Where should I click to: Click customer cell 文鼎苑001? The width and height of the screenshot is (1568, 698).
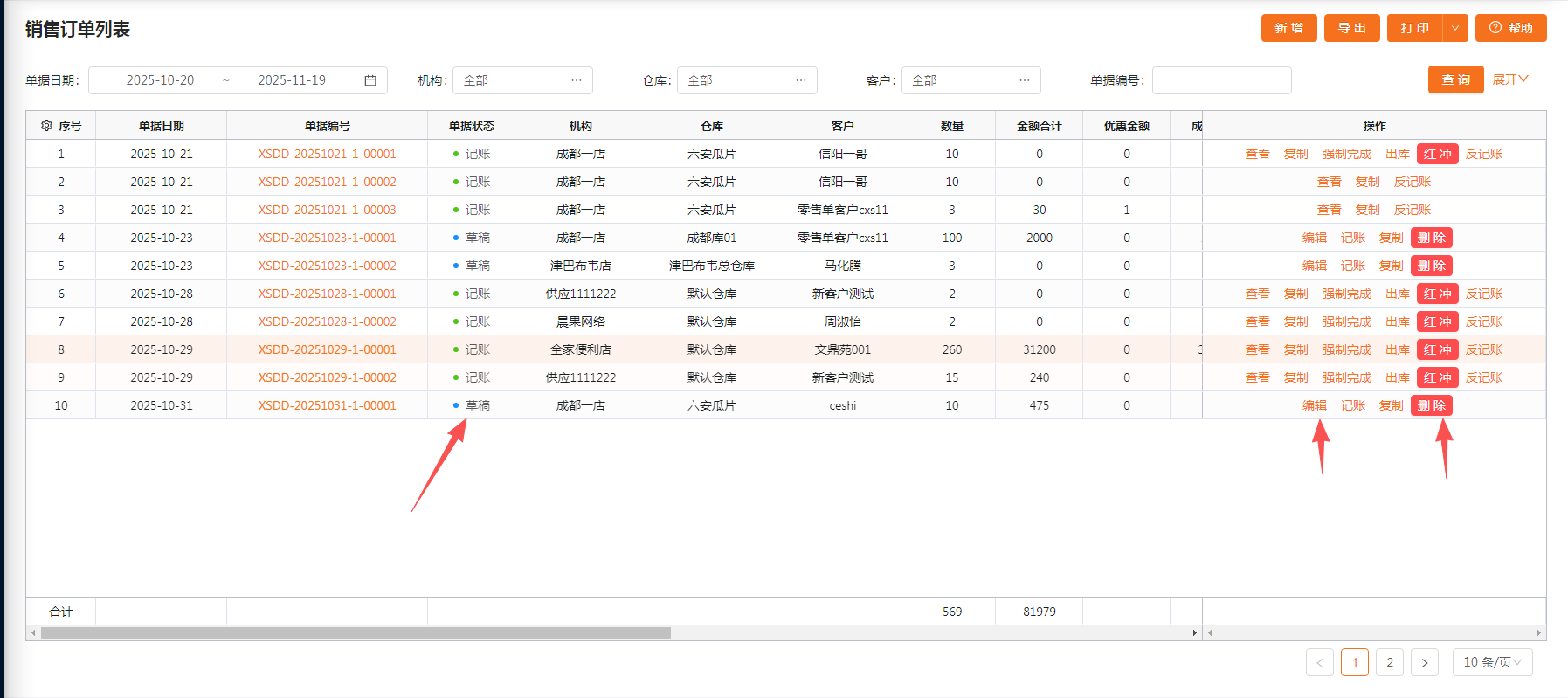843,349
